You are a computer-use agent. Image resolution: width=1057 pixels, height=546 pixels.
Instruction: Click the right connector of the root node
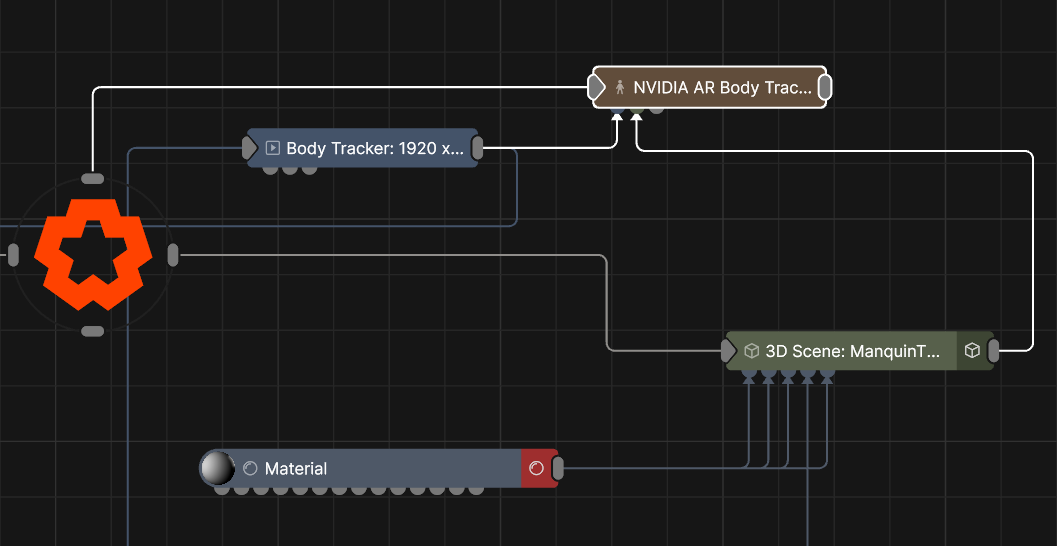pos(172,255)
